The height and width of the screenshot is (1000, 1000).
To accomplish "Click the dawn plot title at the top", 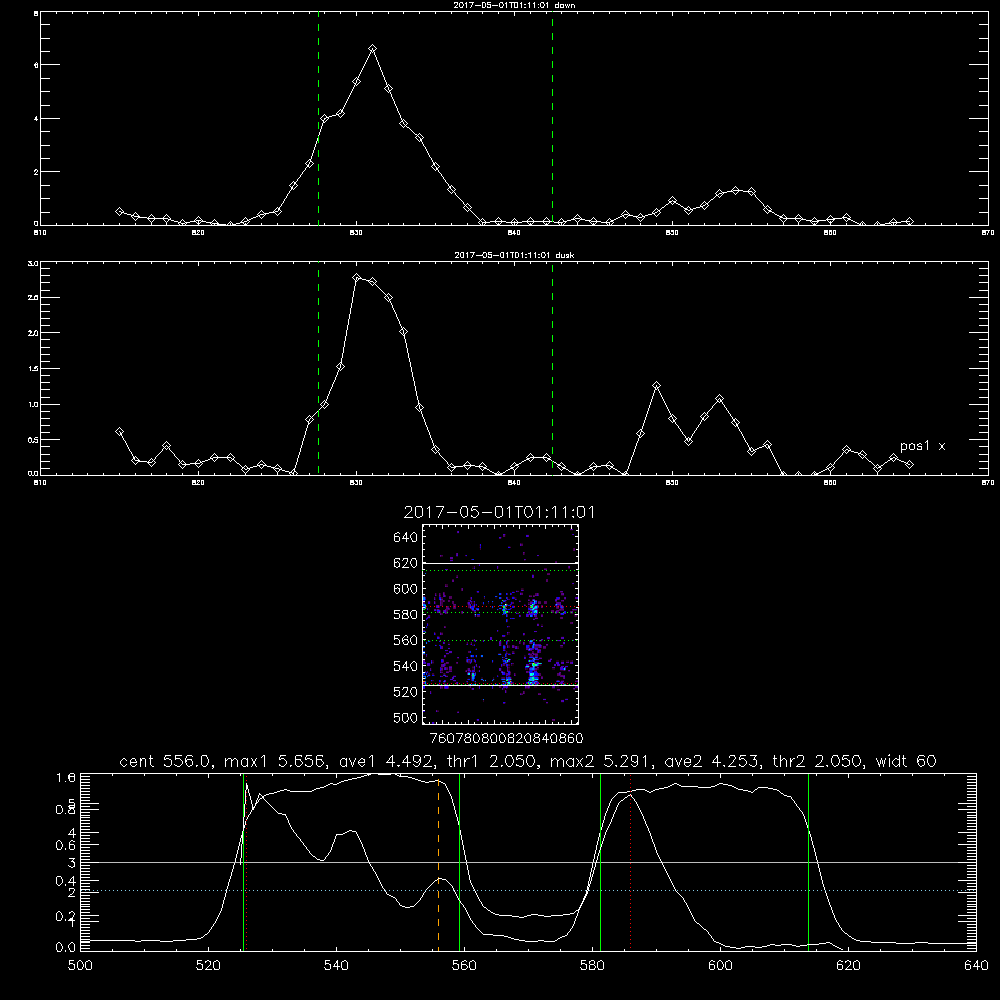I will point(514,5).
